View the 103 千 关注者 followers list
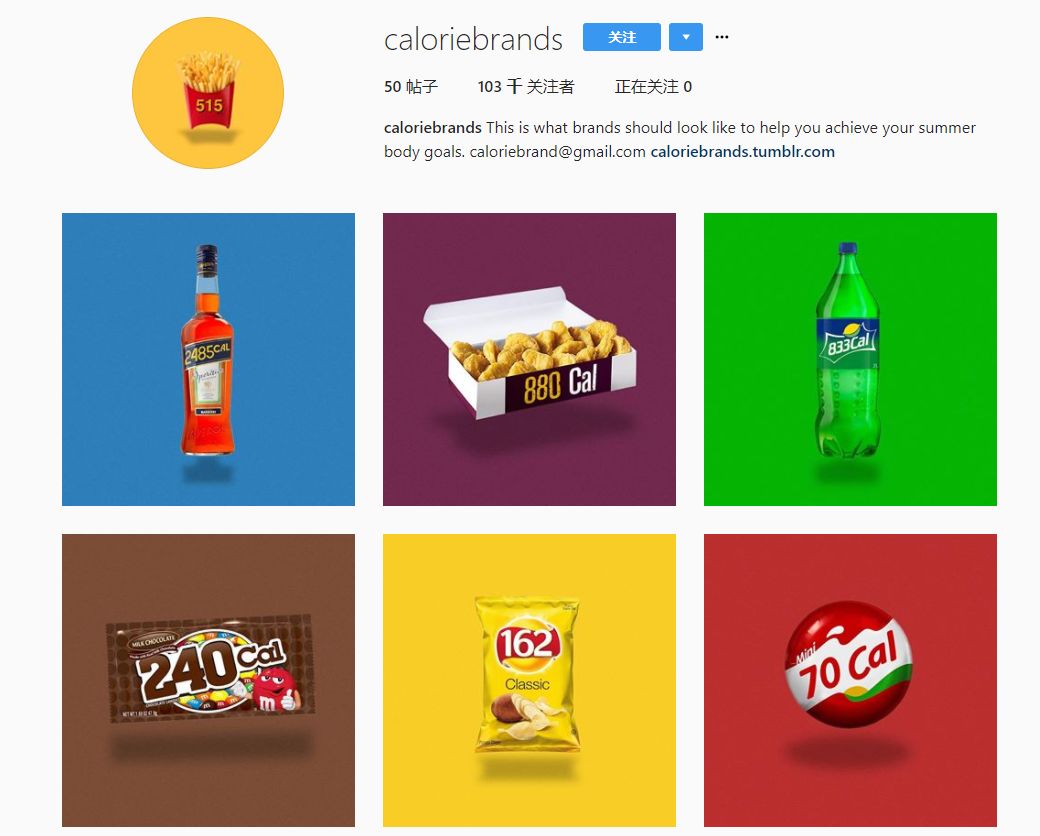Screen dimensions: 1040x836 pyautogui.click(x=525, y=87)
